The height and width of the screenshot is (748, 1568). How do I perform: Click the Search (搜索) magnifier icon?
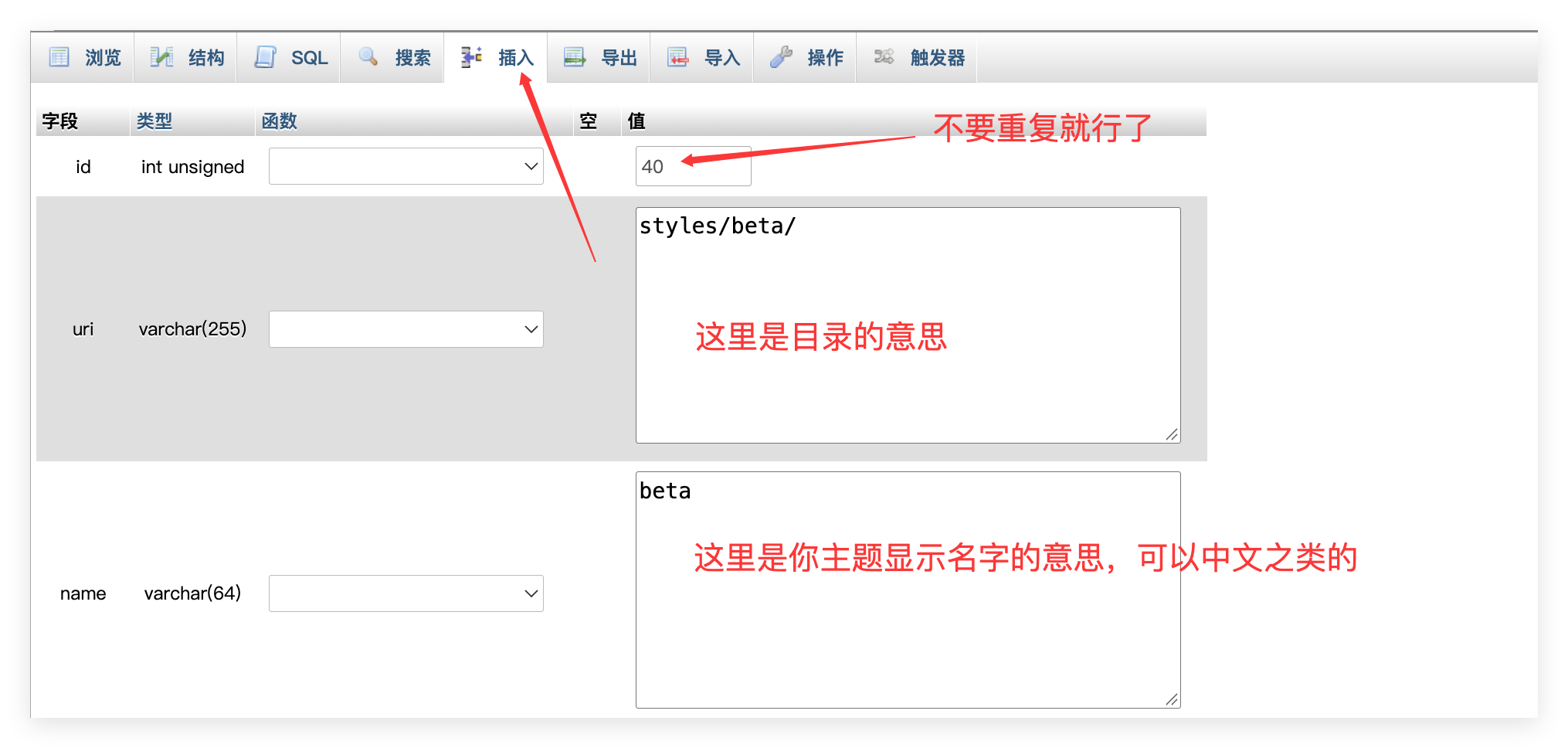tap(368, 56)
